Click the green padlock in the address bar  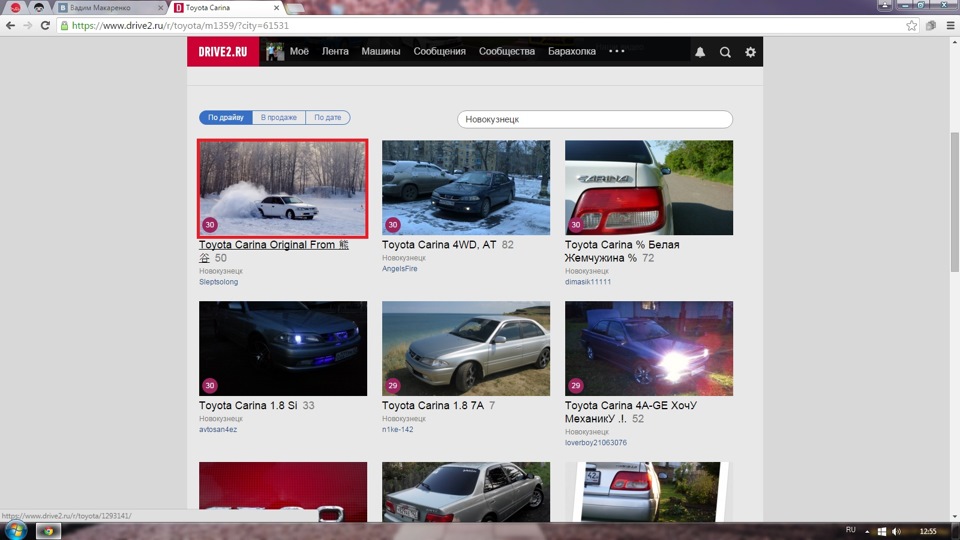(64, 26)
